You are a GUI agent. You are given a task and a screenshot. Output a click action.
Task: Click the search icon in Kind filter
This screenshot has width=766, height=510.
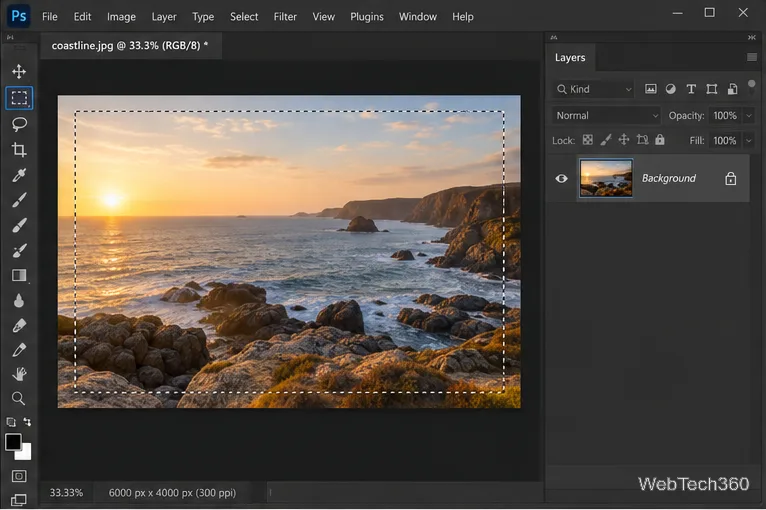pyautogui.click(x=562, y=89)
